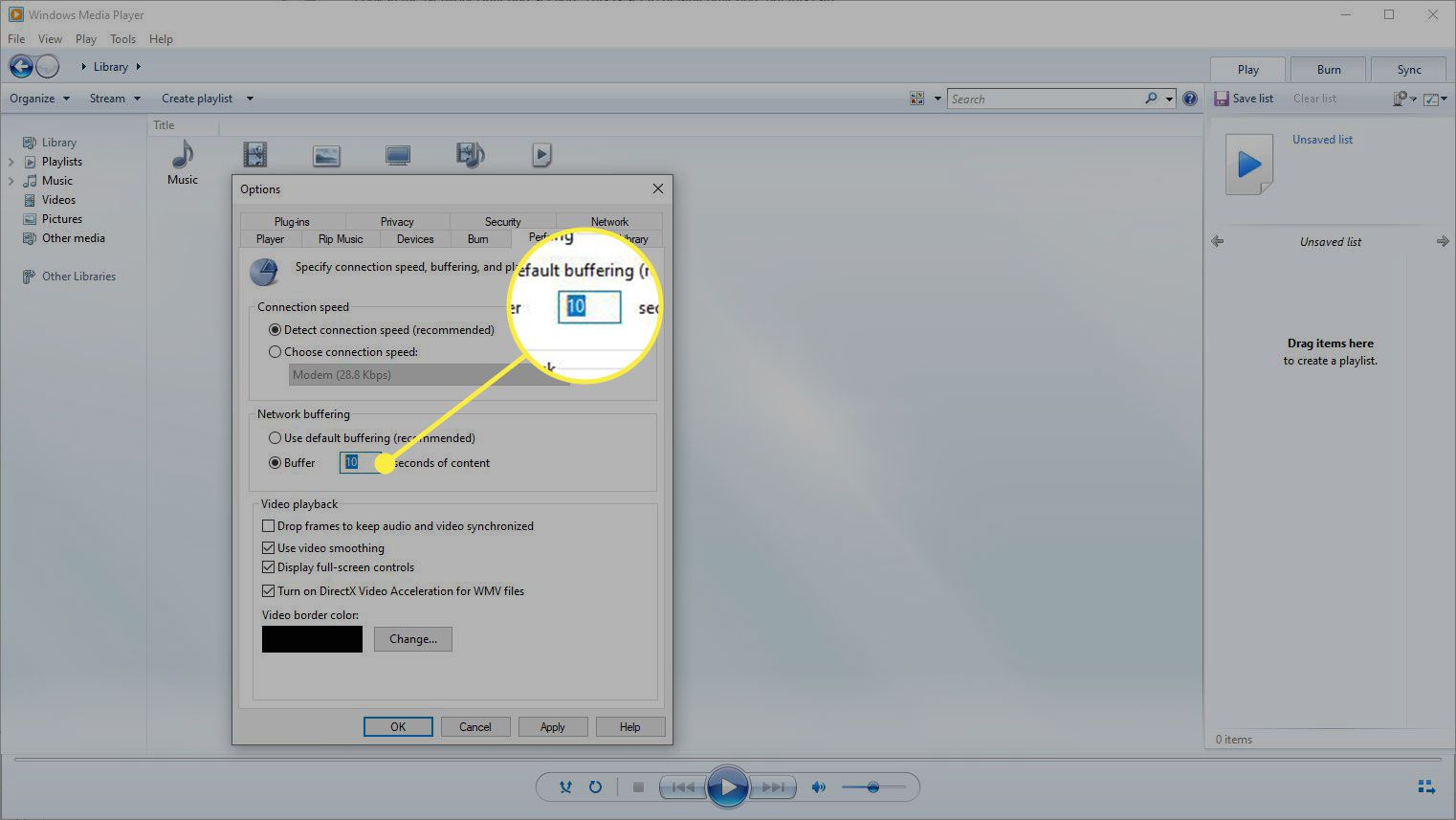Open the File menu
Viewport: 1456px width, 820px height.
[x=16, y=39]
